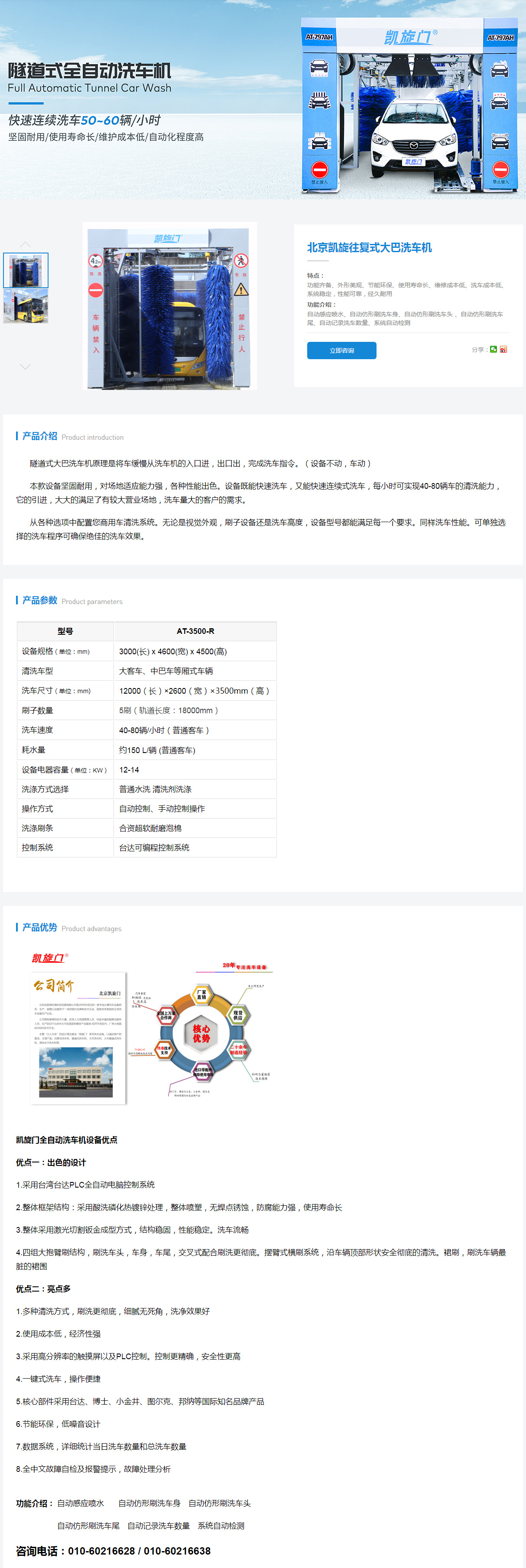Select the blue brush car wash thumbnail
Image resolution: width=526 pixels, height=1568 pixels.
[x=26, y=270]
